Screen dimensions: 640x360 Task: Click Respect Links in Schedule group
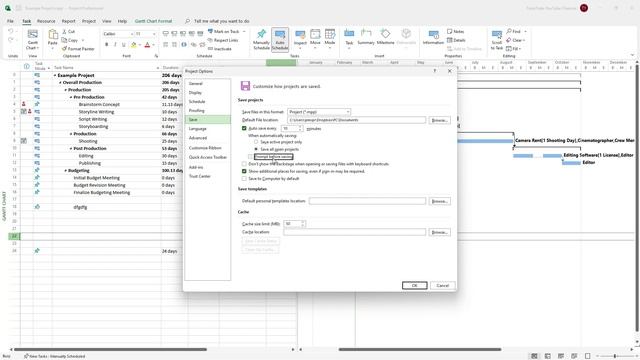click(223, 40)
